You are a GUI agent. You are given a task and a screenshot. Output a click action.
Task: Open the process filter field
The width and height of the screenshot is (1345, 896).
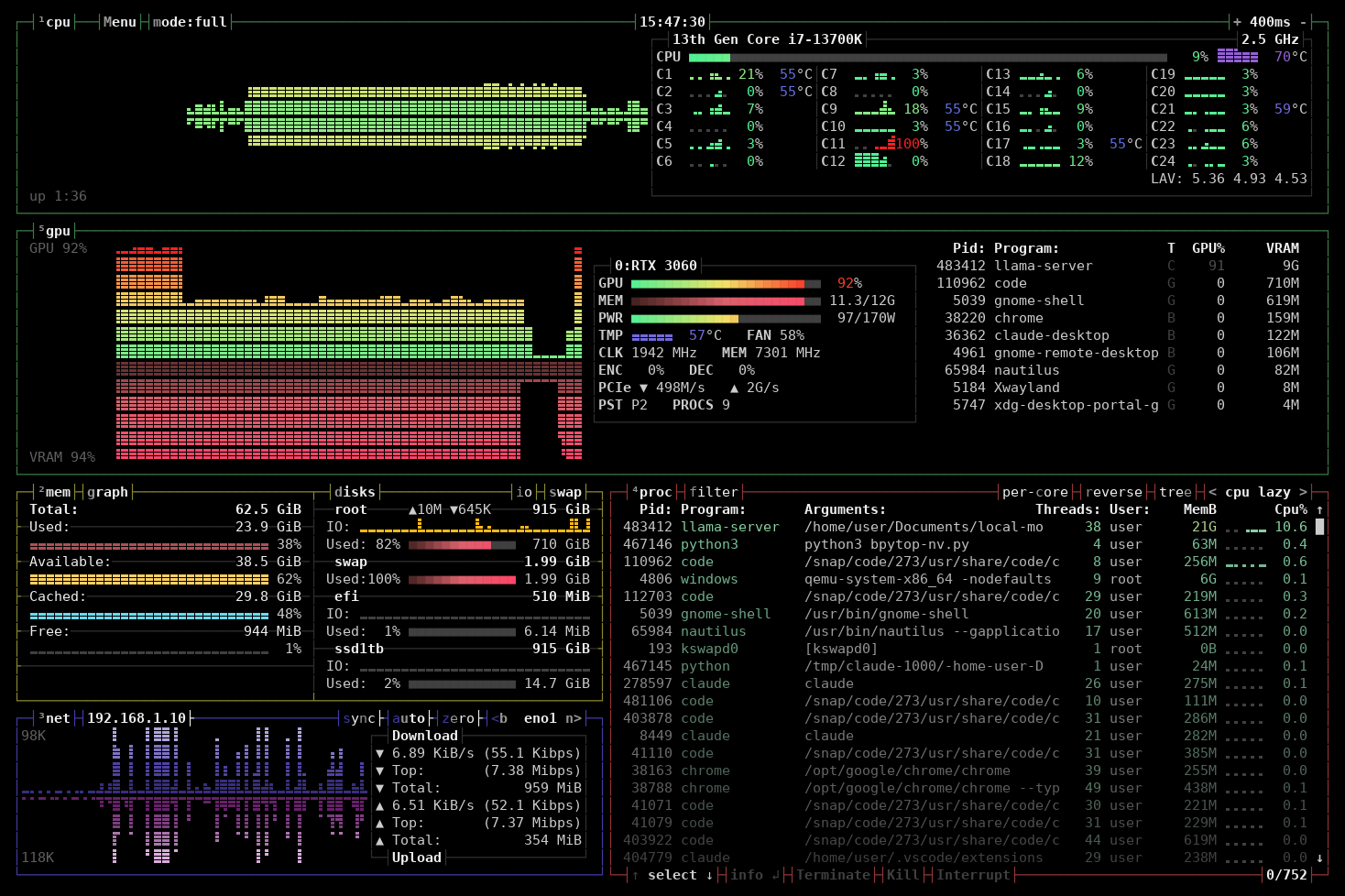(714, 492)
